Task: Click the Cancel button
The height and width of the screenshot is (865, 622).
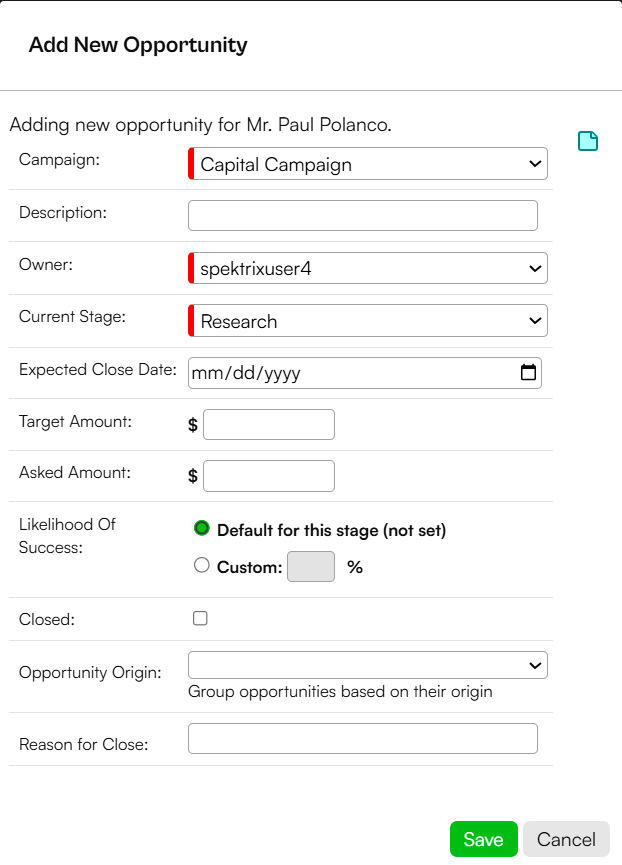Action: (566, 839)
